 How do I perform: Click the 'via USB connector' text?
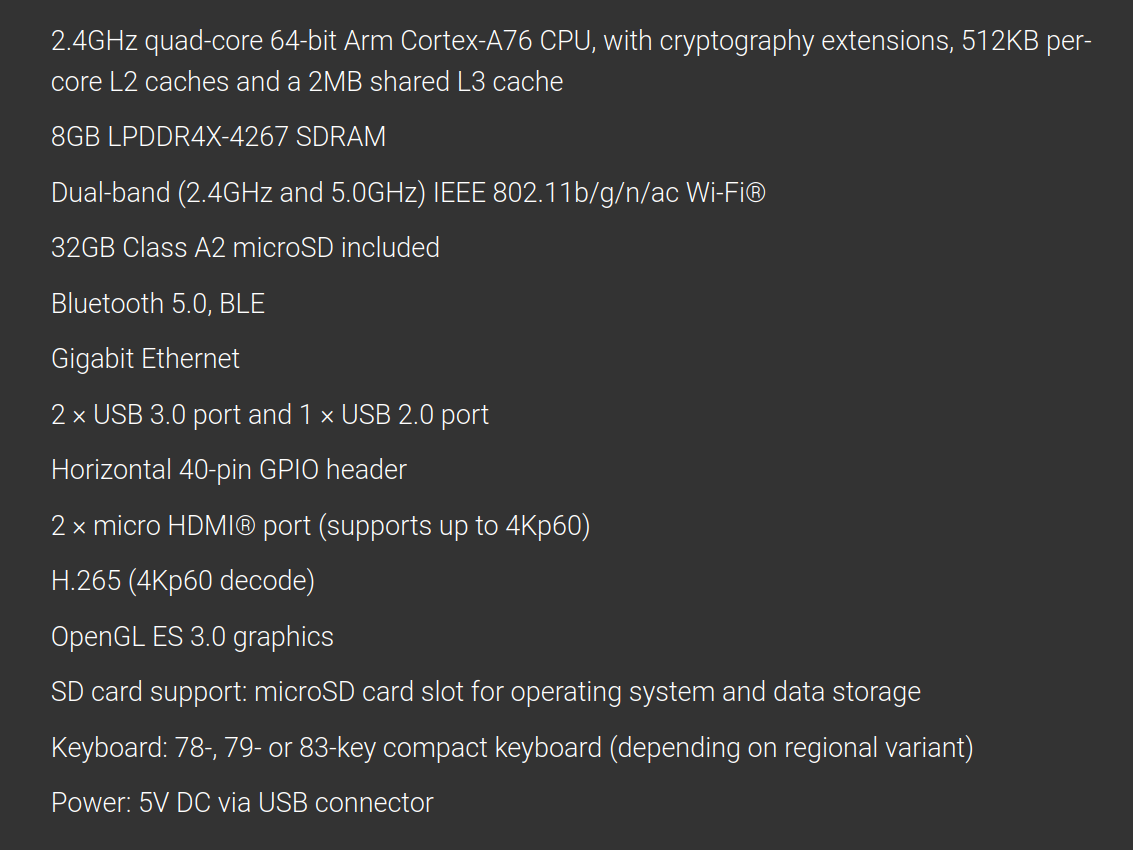[326, 803]
